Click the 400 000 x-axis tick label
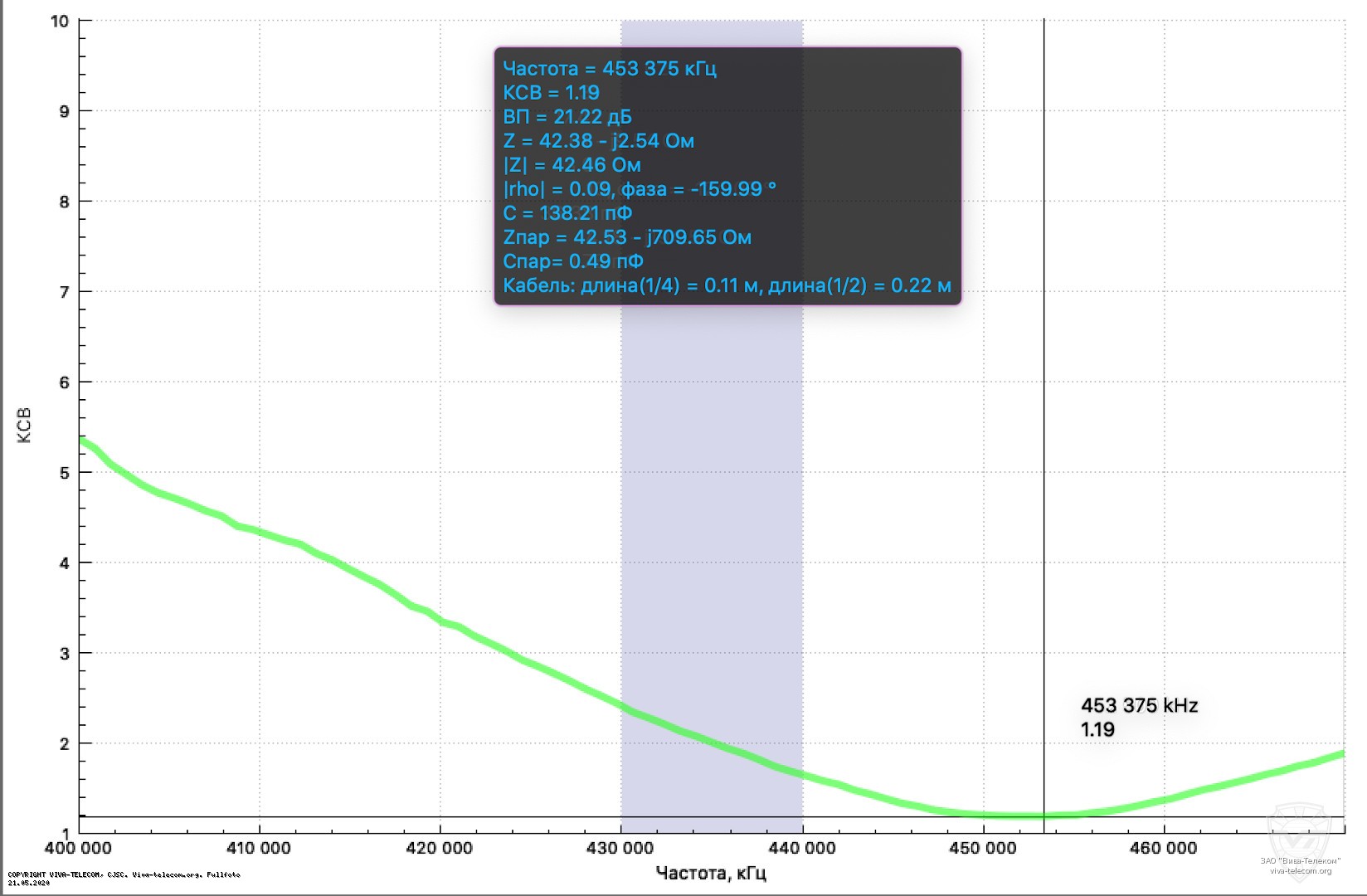This screenshot has width=1367, height=896. 78,848
